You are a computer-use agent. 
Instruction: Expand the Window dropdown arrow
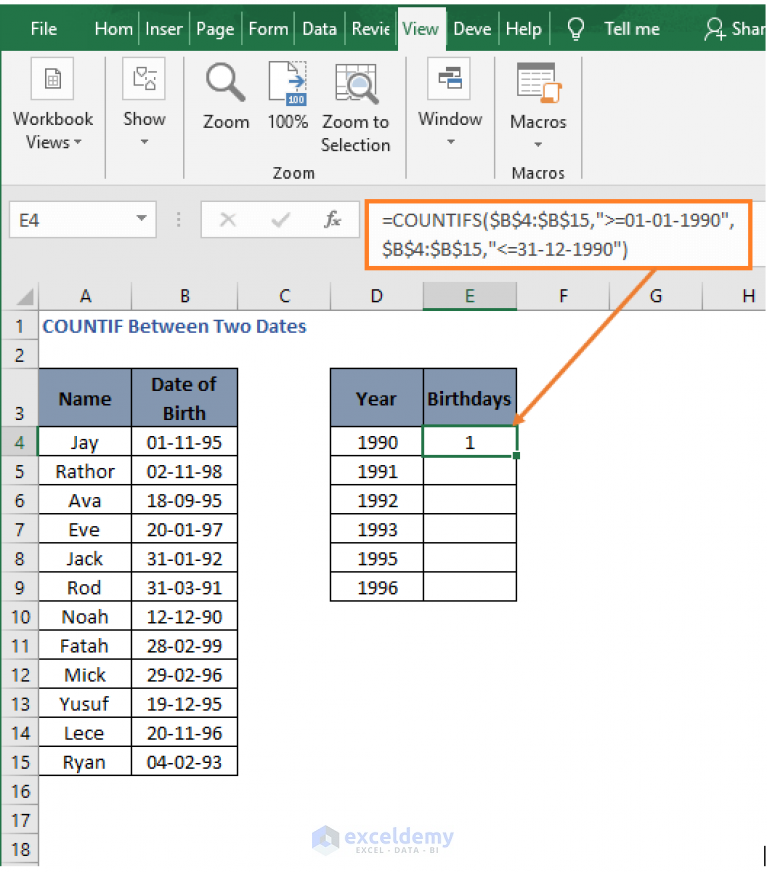[x=451, y=142]
